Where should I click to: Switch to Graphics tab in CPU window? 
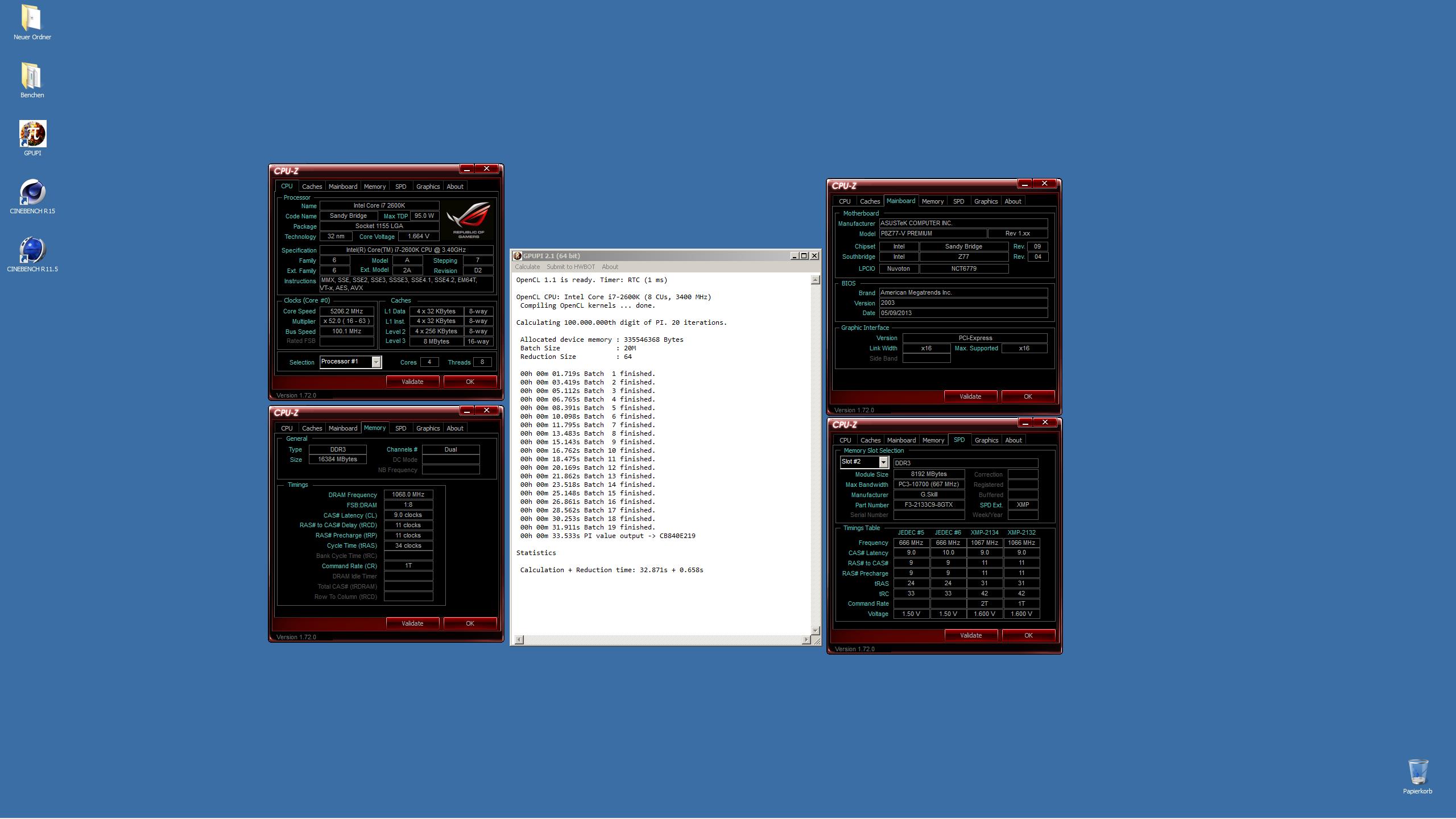(x=428, y=187)
